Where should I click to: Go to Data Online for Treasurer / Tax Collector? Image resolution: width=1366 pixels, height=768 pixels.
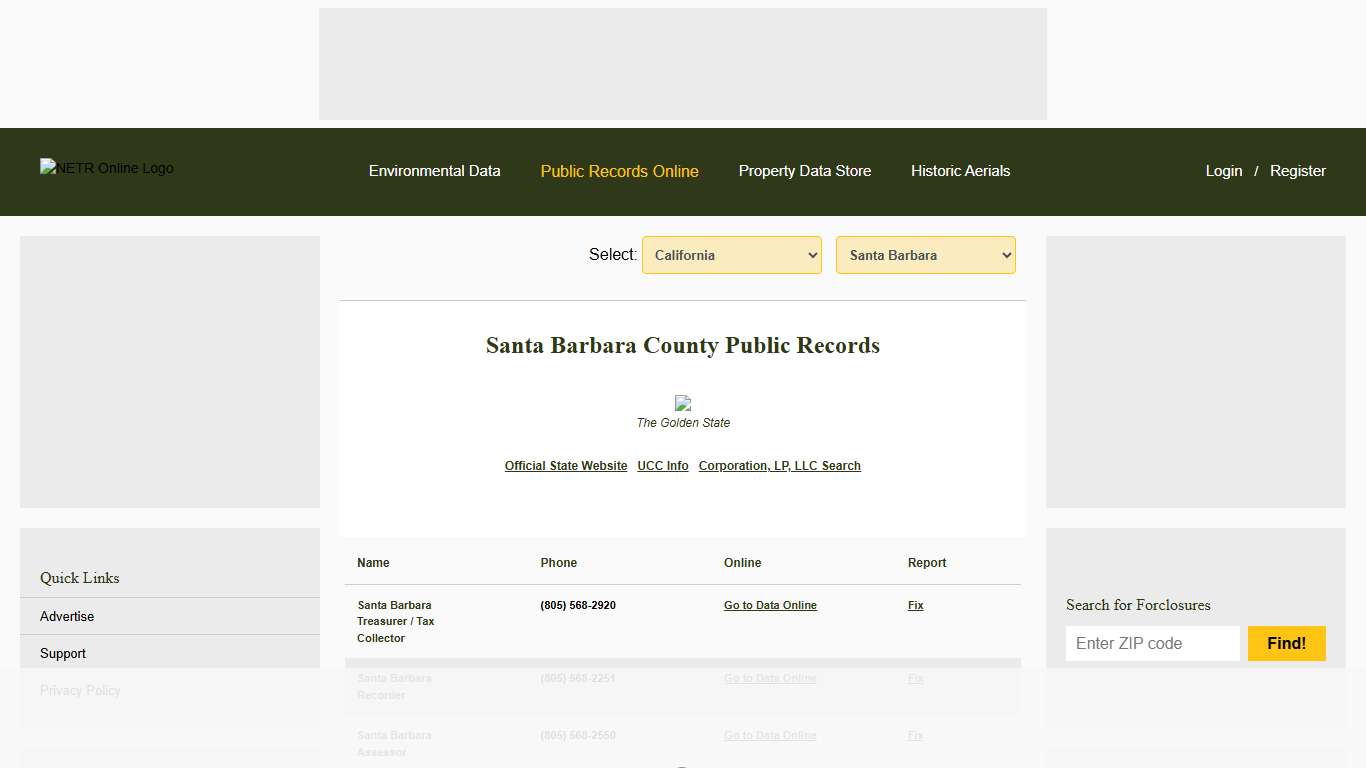pos(770,605)
